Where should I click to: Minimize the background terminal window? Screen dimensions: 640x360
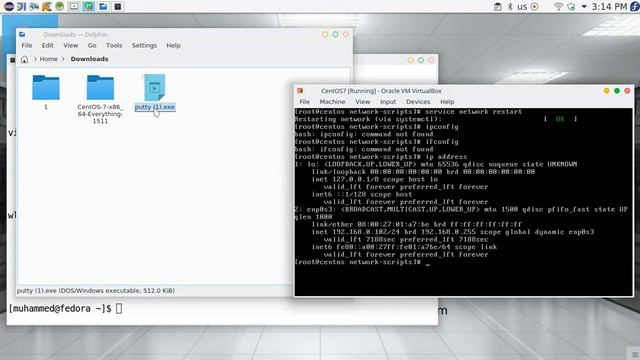411,60
